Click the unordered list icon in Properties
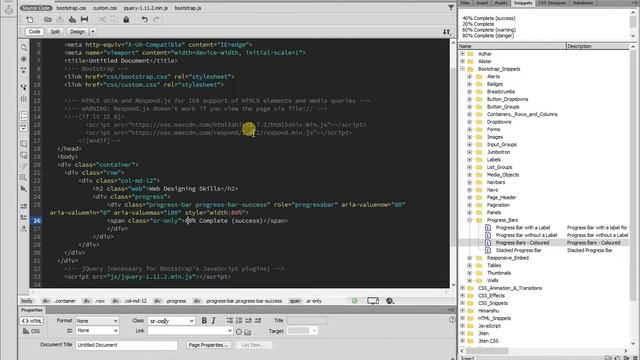 pyautogui.click(x=230, y=320)
